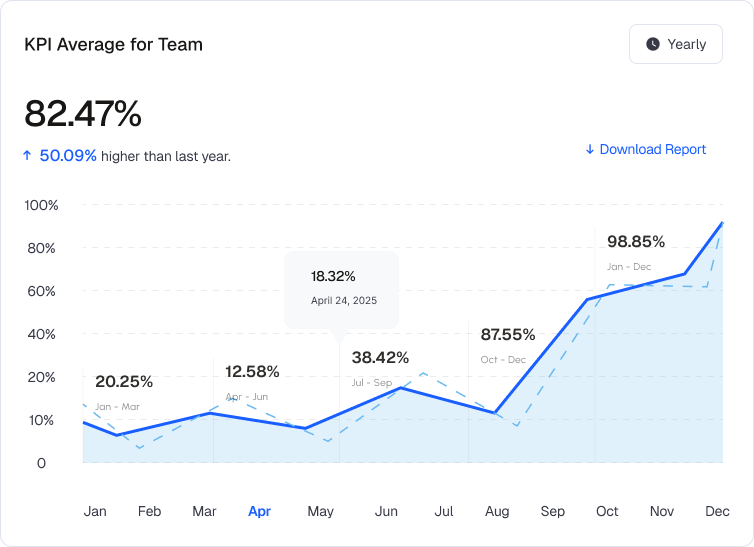Select the highlighted Apr month label
The height and width of the screenshot is (547, 754).
coord(259,511)
